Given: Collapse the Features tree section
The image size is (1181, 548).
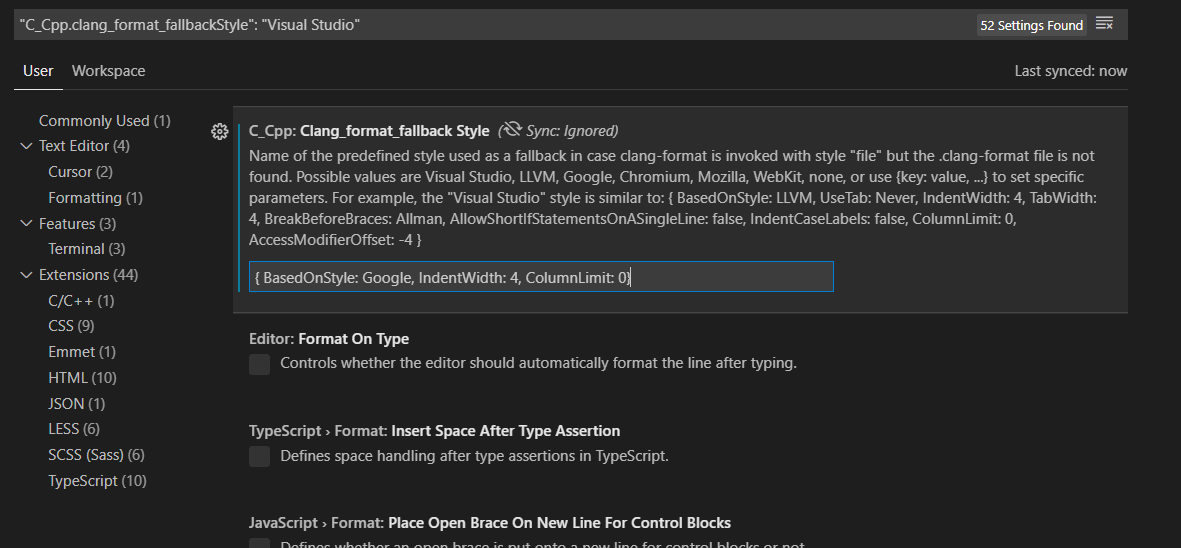Looking at the screenshot, I should [x=26, y=224].
